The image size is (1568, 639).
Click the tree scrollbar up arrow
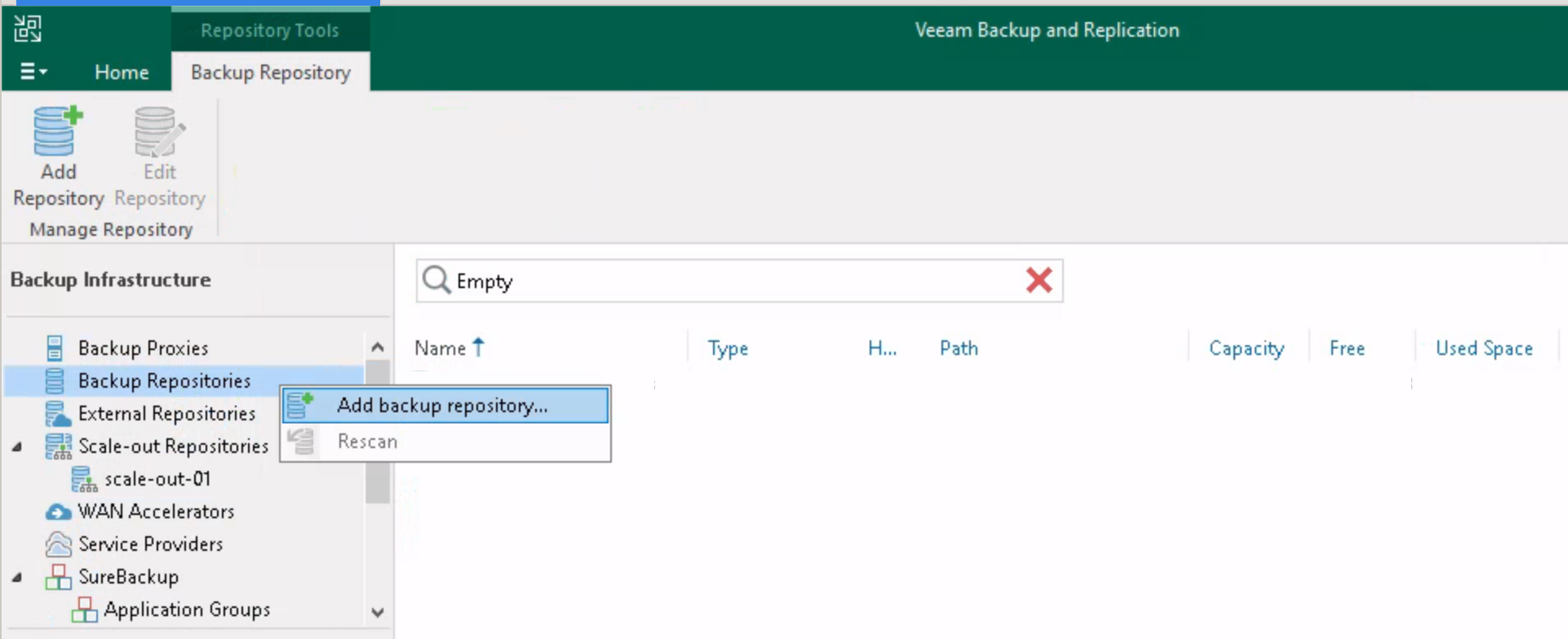coord(377,347)
